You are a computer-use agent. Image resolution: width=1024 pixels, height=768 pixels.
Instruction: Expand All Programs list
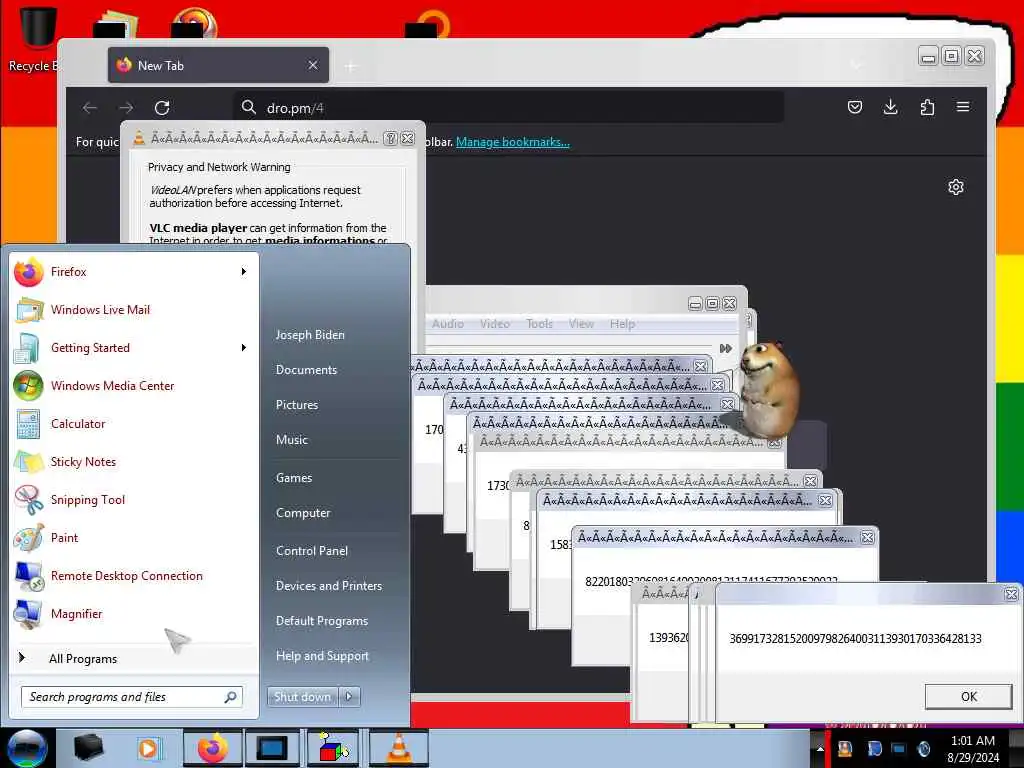133,658
